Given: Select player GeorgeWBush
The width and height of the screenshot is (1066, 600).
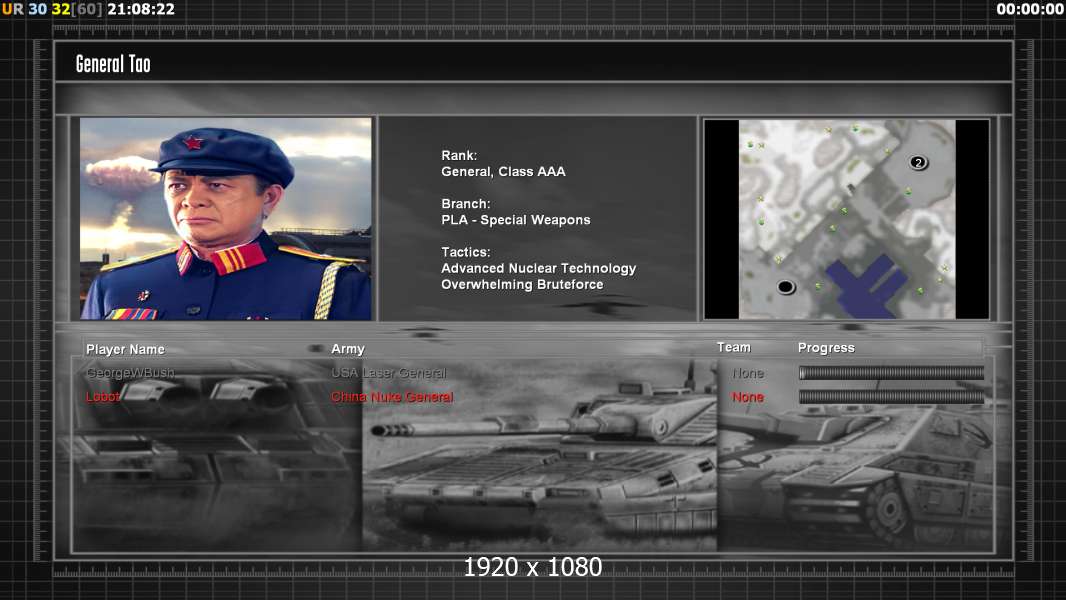Looking at the screenshot, I should pyautogui.click(x=130, y=373).
